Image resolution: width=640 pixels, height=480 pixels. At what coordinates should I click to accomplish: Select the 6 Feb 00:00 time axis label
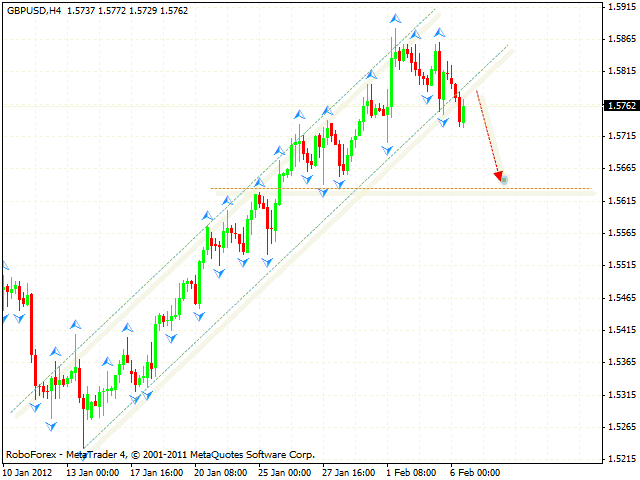tap(476, 472)
